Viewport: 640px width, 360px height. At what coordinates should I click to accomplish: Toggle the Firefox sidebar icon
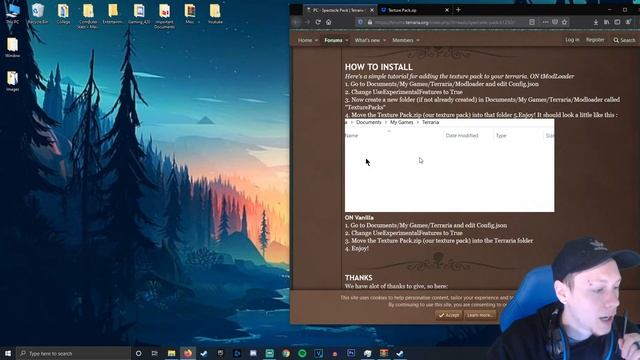click(x=617, y=22)
